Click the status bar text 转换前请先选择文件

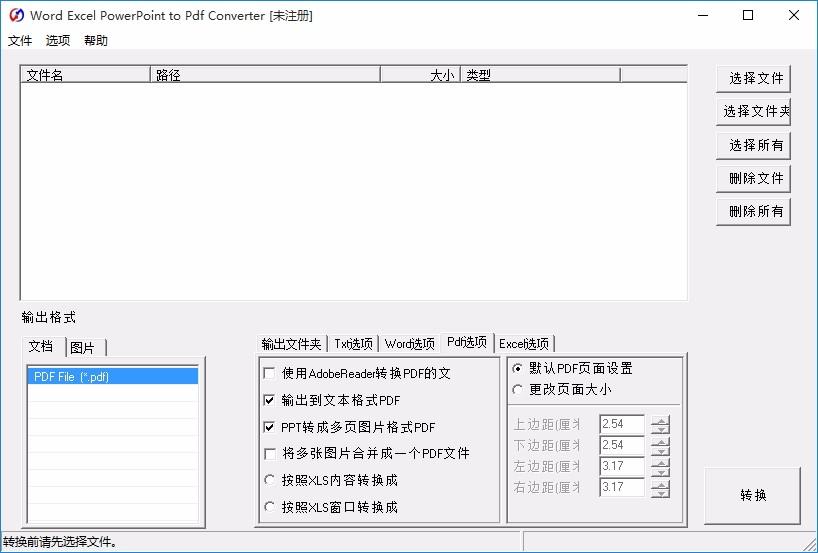pos(59,542)
